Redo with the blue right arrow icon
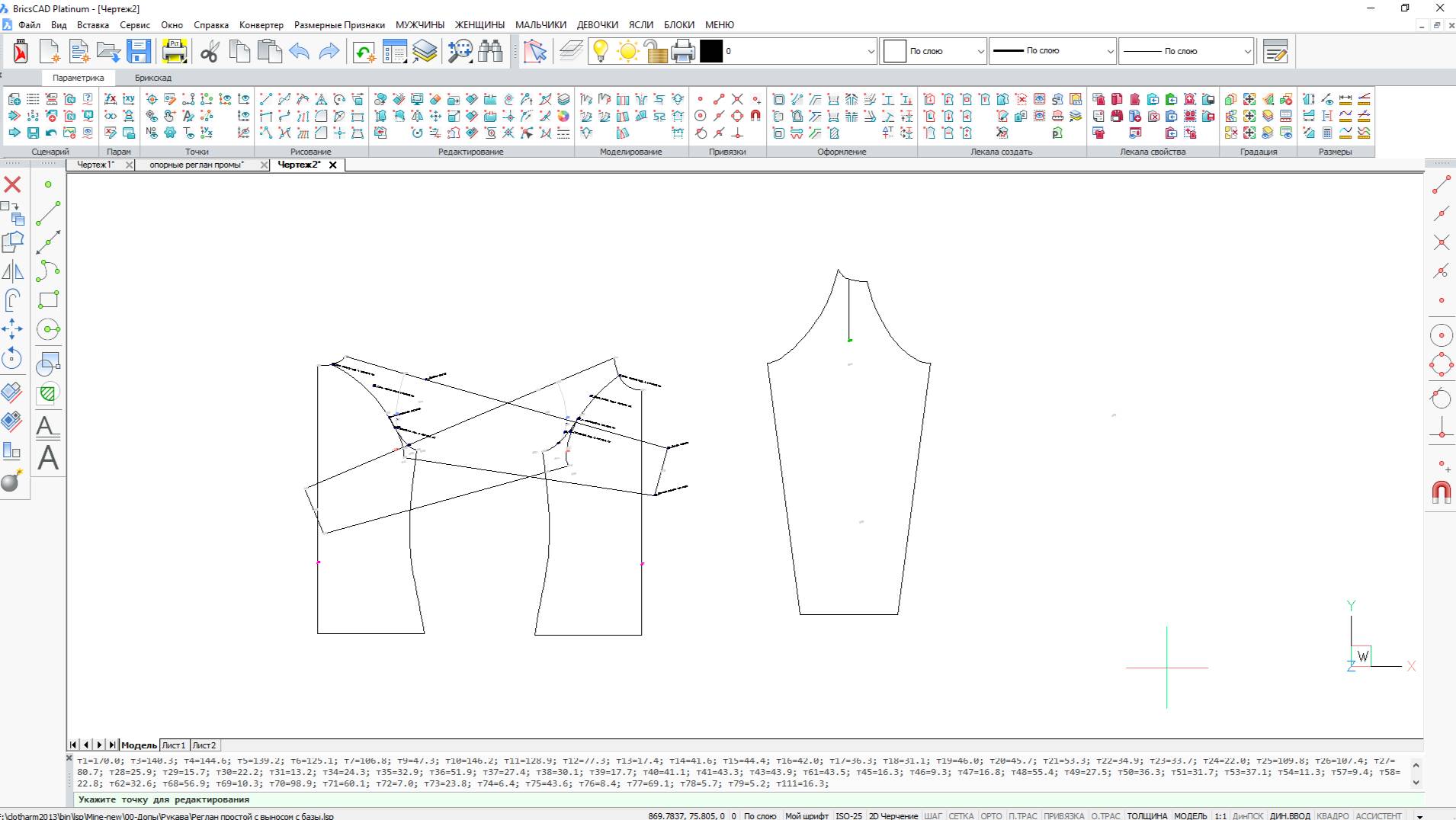The height and width of the screenshot is (820, 1456). pos(329,51)
